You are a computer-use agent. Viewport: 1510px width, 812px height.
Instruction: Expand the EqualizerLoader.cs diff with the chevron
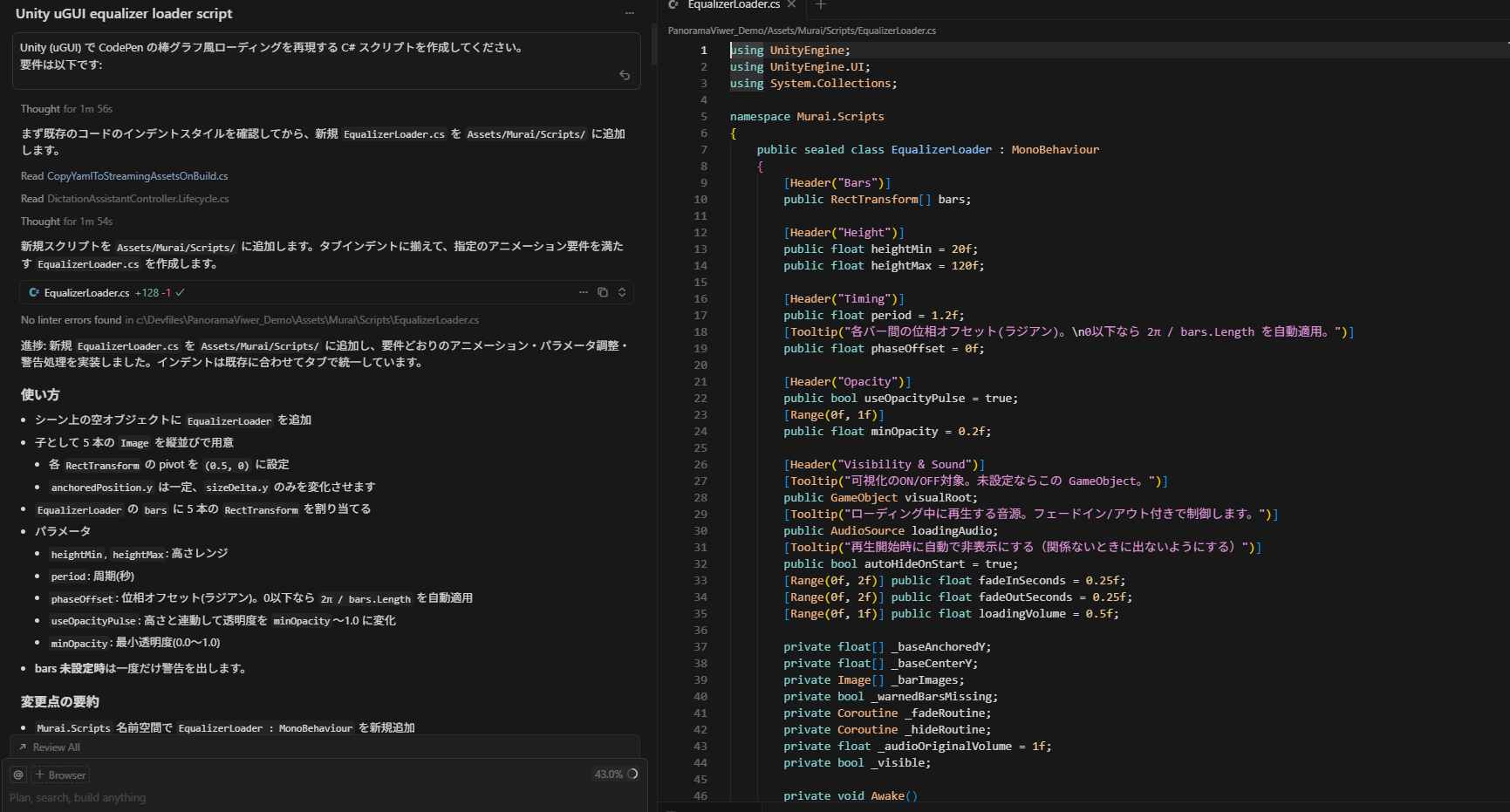[x=621, y=292]
